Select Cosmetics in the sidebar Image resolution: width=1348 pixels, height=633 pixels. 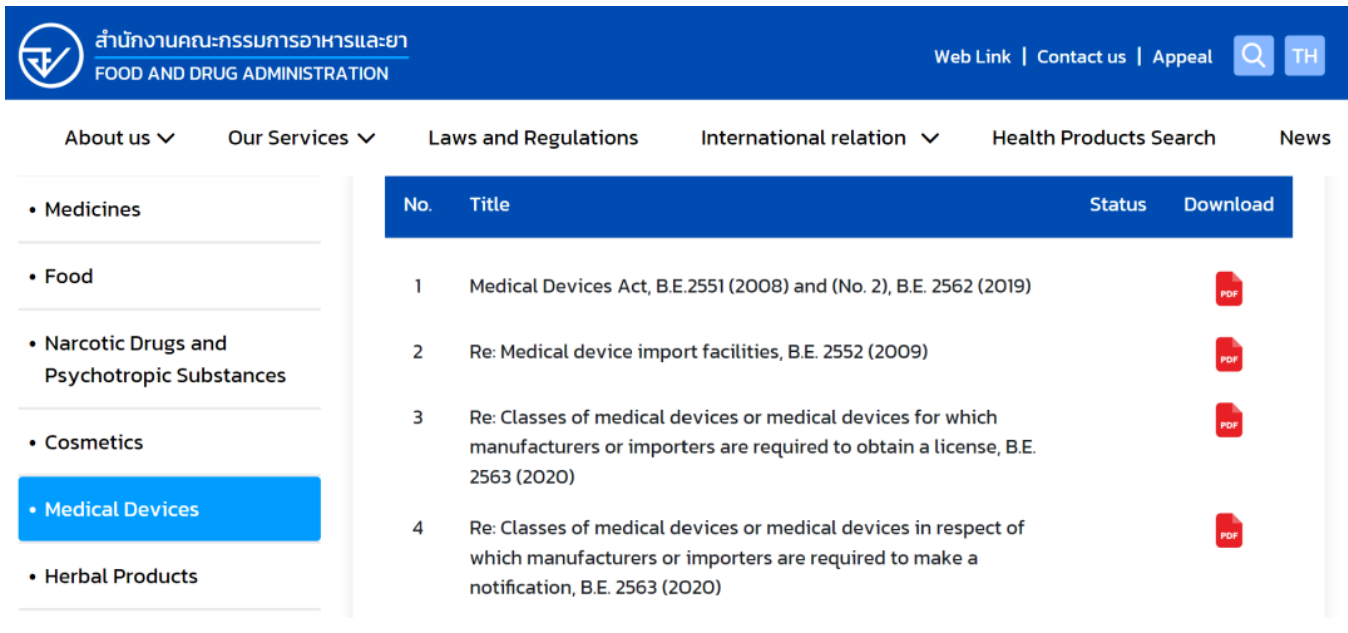tap(94, 442)
